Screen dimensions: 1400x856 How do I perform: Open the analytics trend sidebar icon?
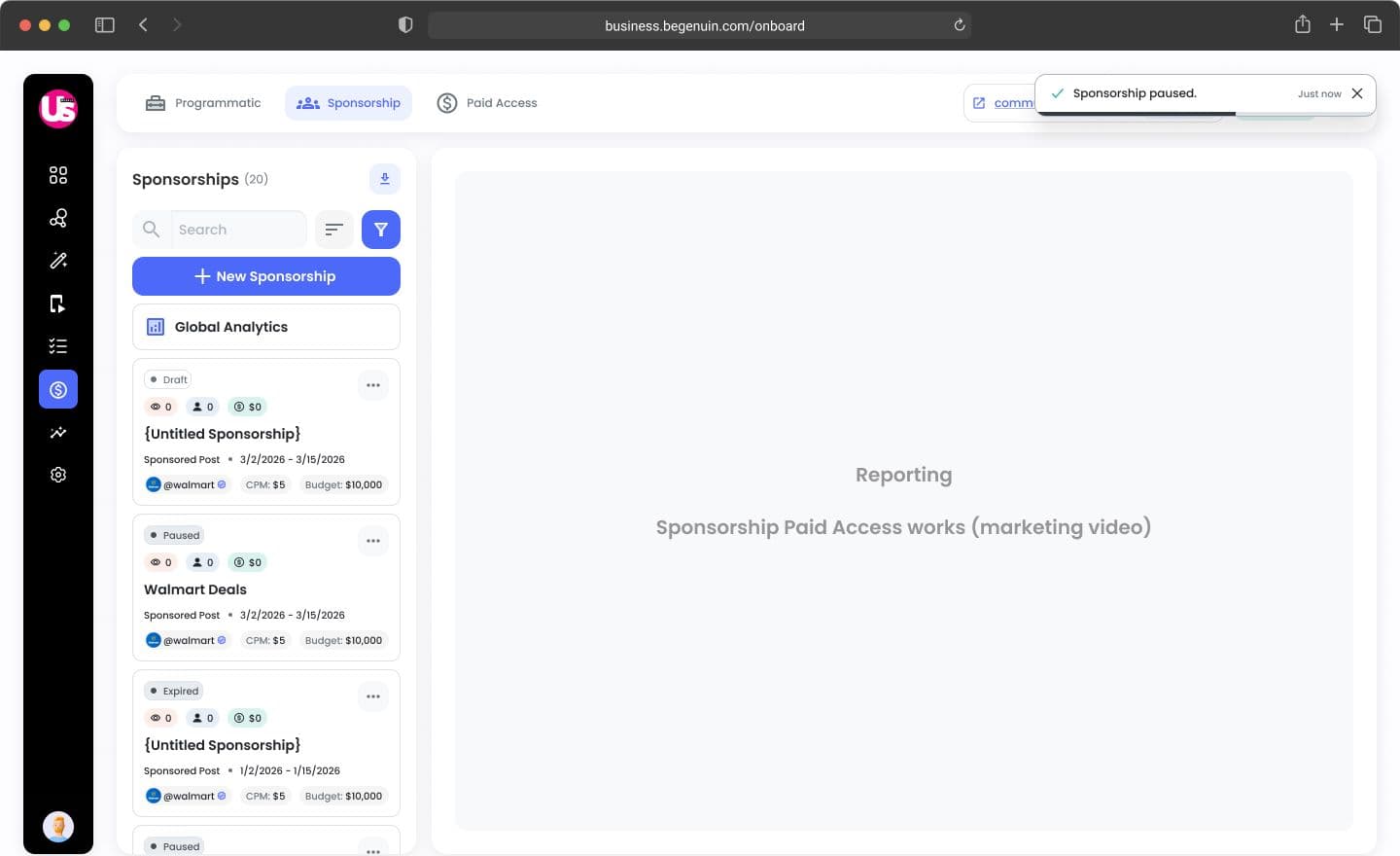[58, 432]
